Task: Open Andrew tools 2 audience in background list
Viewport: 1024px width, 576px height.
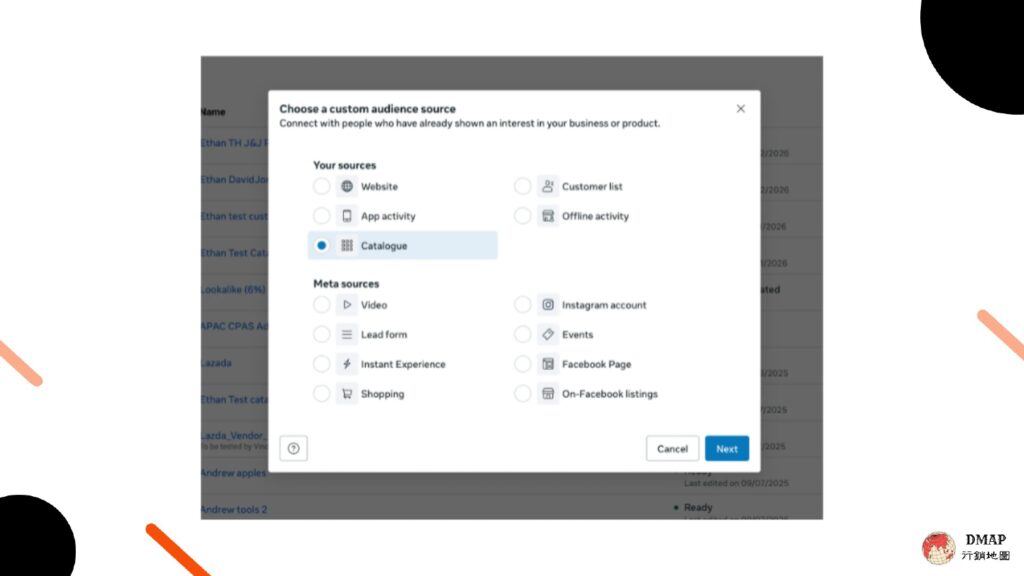Action: (234, 509)
